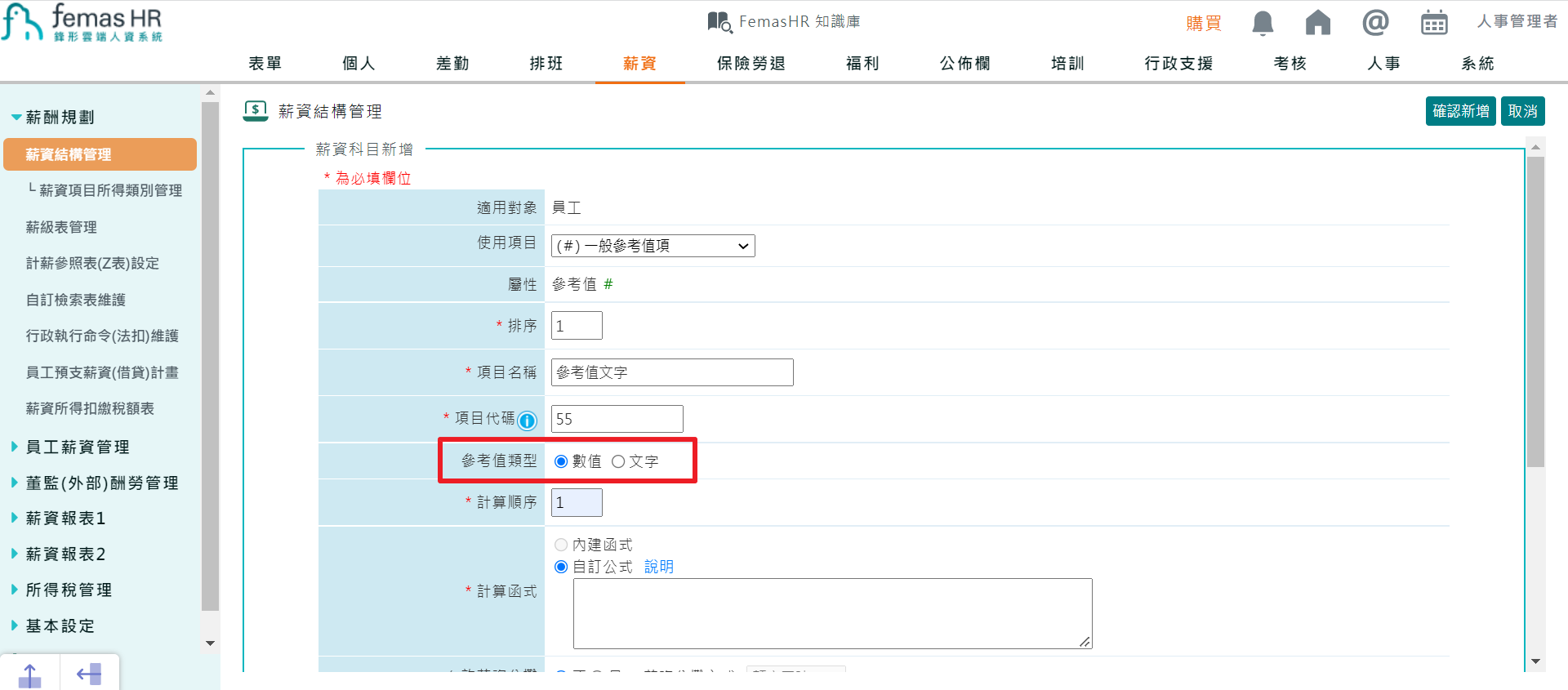Open the 福利 menu
The image size is (1568, 690).
862,64
